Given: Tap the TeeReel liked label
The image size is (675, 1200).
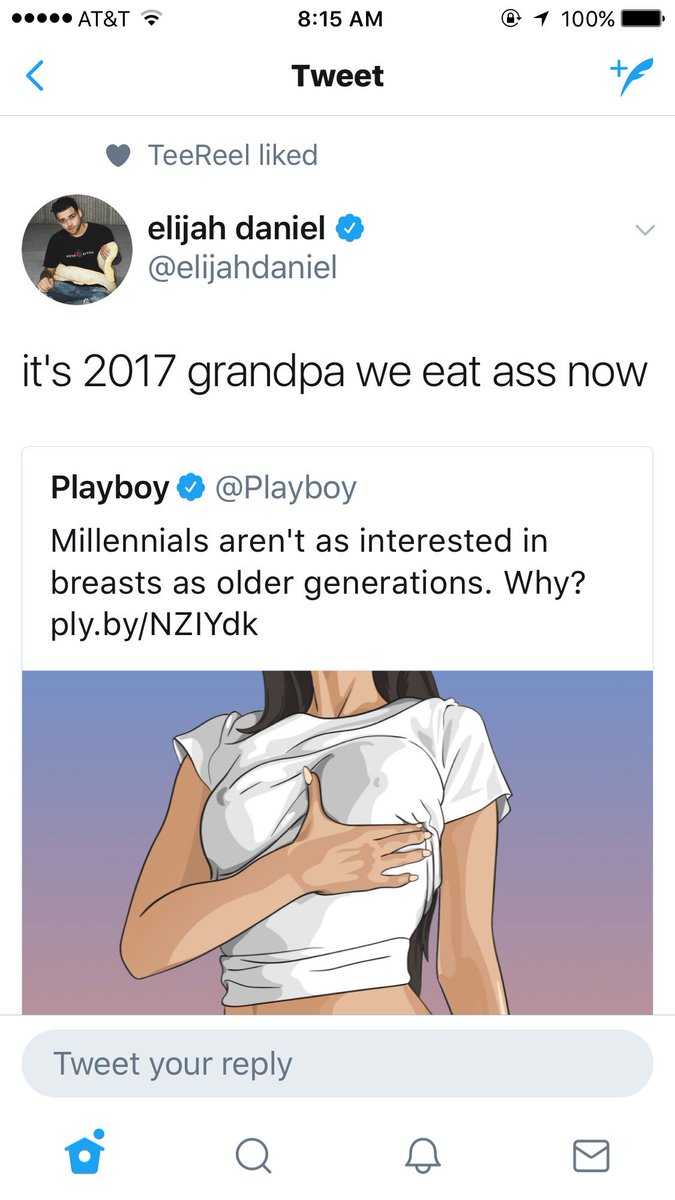Looking at the screenshot, I should [232, 155].
